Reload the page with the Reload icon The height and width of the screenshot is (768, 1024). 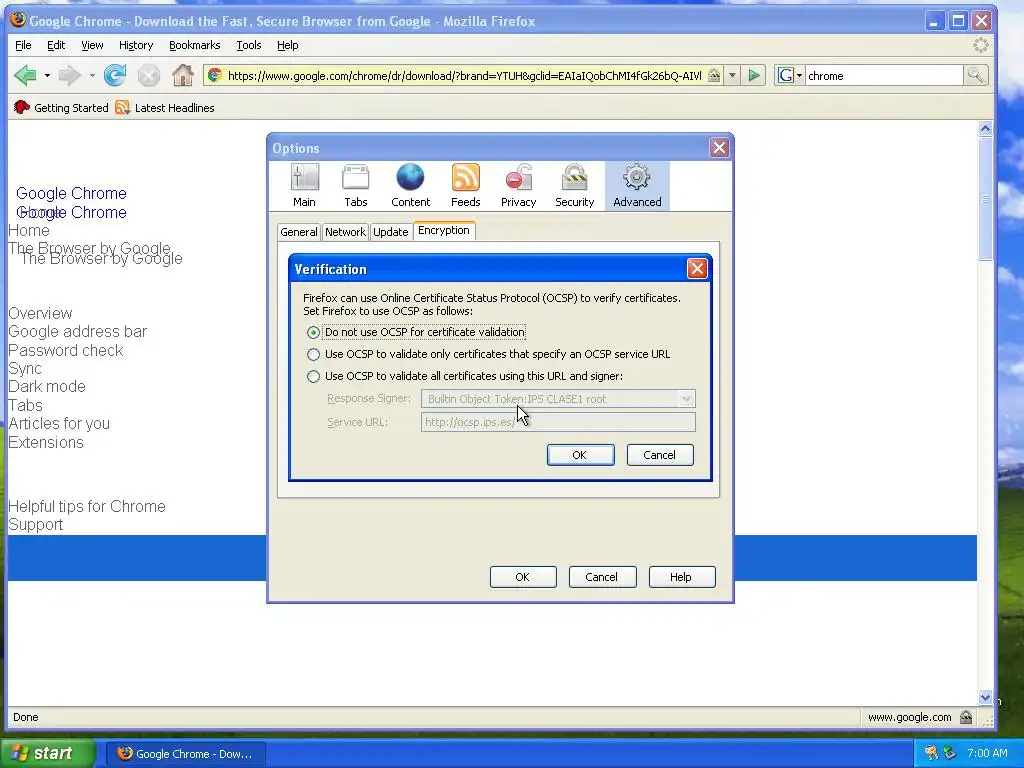(115, 76)
